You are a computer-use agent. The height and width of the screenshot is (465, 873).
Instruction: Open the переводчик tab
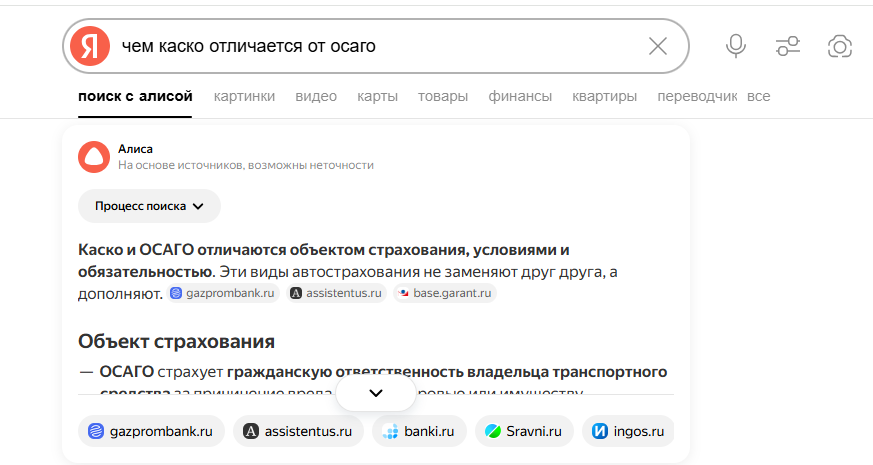[x=697, y=96]
